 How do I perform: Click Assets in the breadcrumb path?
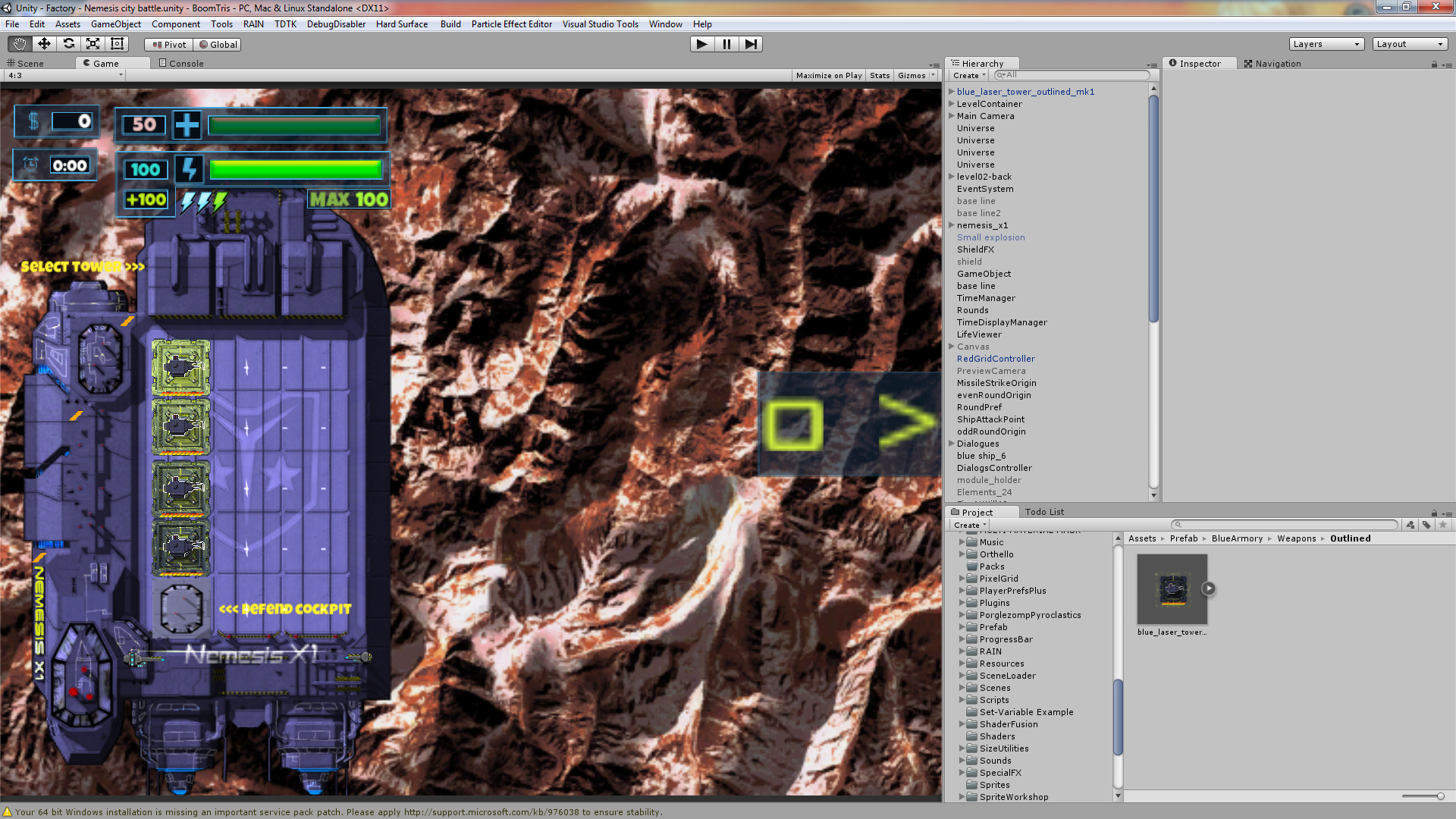[1142, 538]
